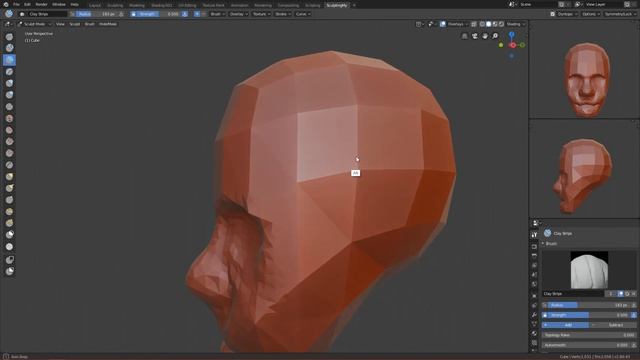Image resolution: width=640 pixels, height=360 pixels.
Task: Select the Rotate brush tool
Action: click(x=9, y=223)
